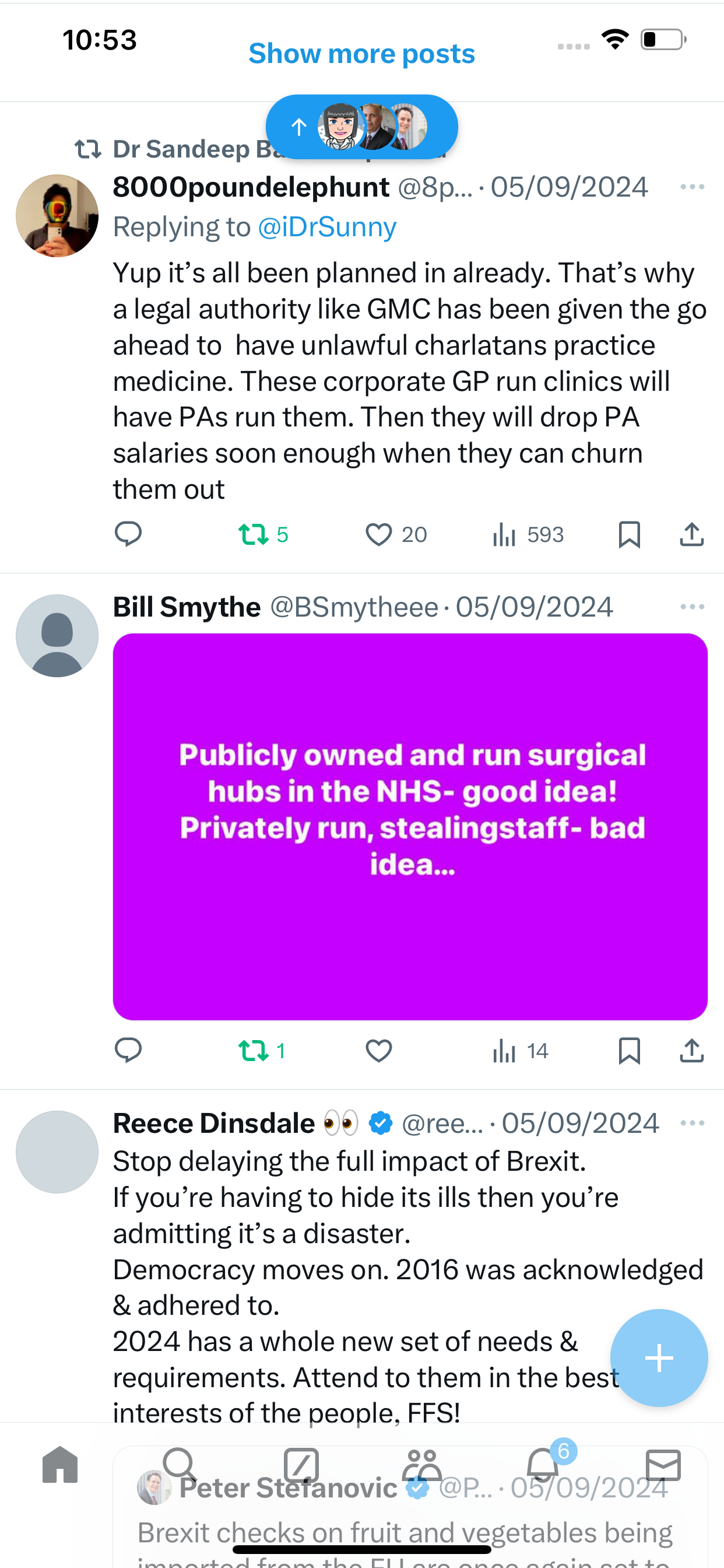
Task: Toggle retweet on 8000poundelephunt post
Action: click(x=263, y=534)
